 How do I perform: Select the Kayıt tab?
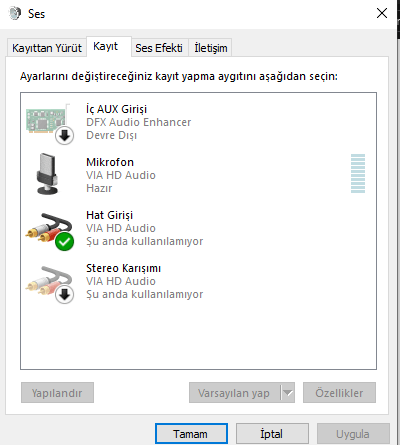pos(109,46)
